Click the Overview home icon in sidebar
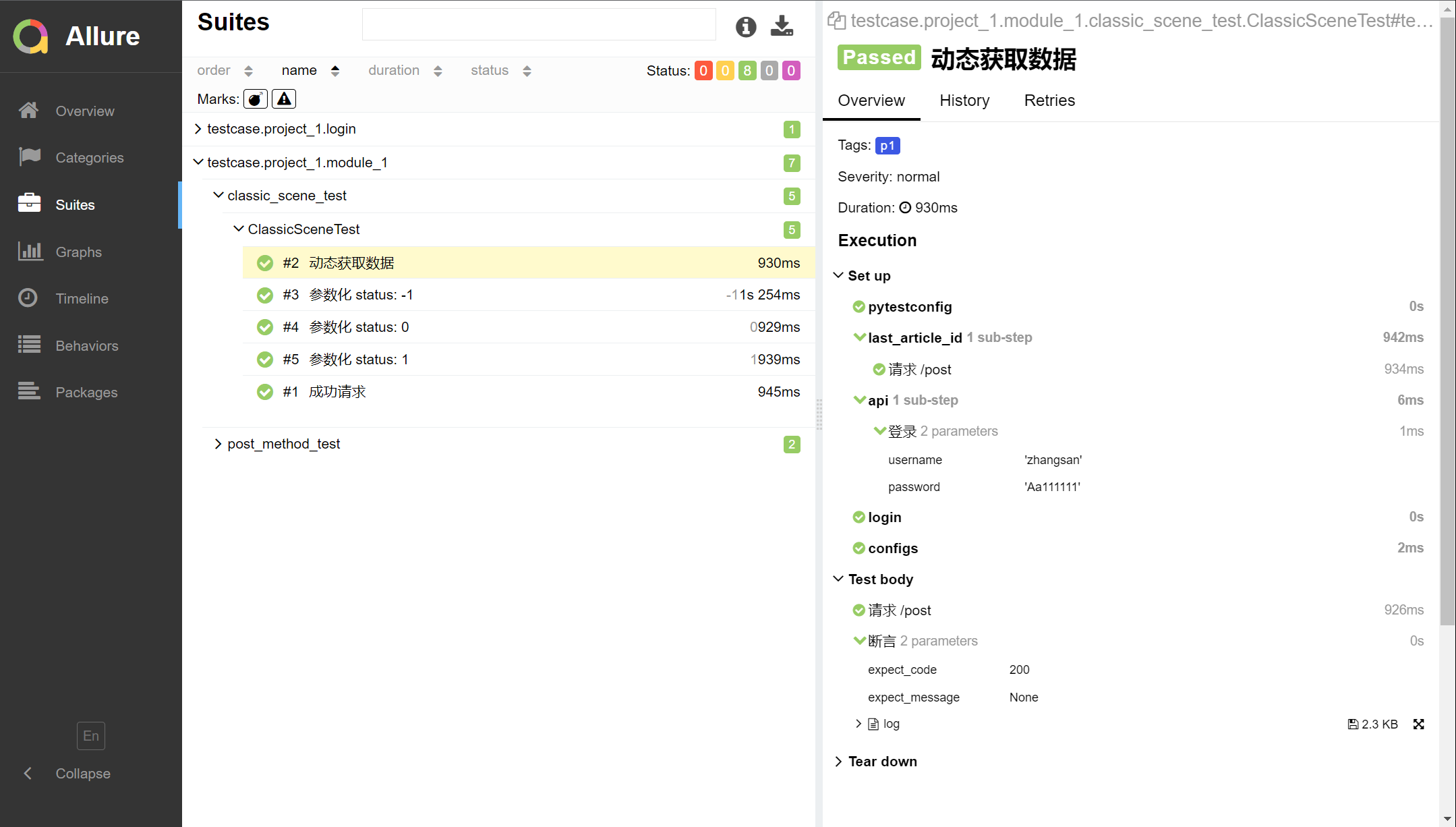 click(29, 111)
